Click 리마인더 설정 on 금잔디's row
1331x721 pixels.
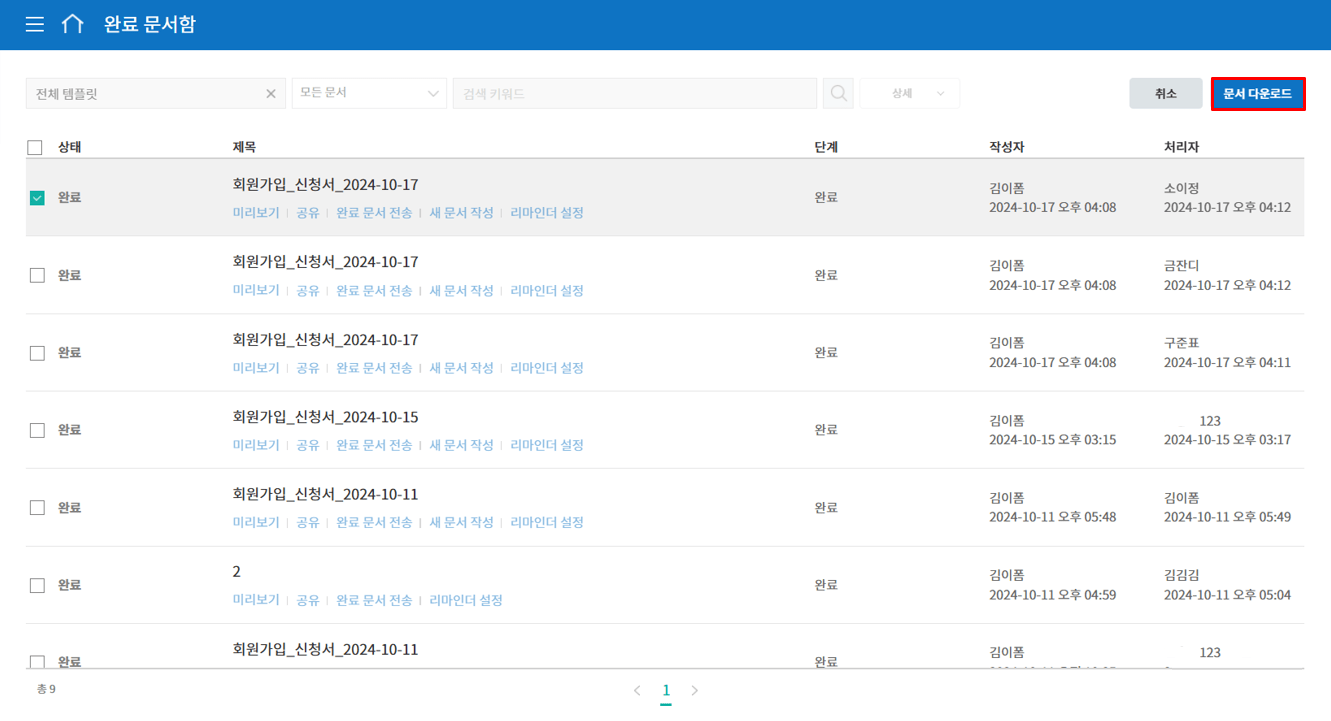547,290
